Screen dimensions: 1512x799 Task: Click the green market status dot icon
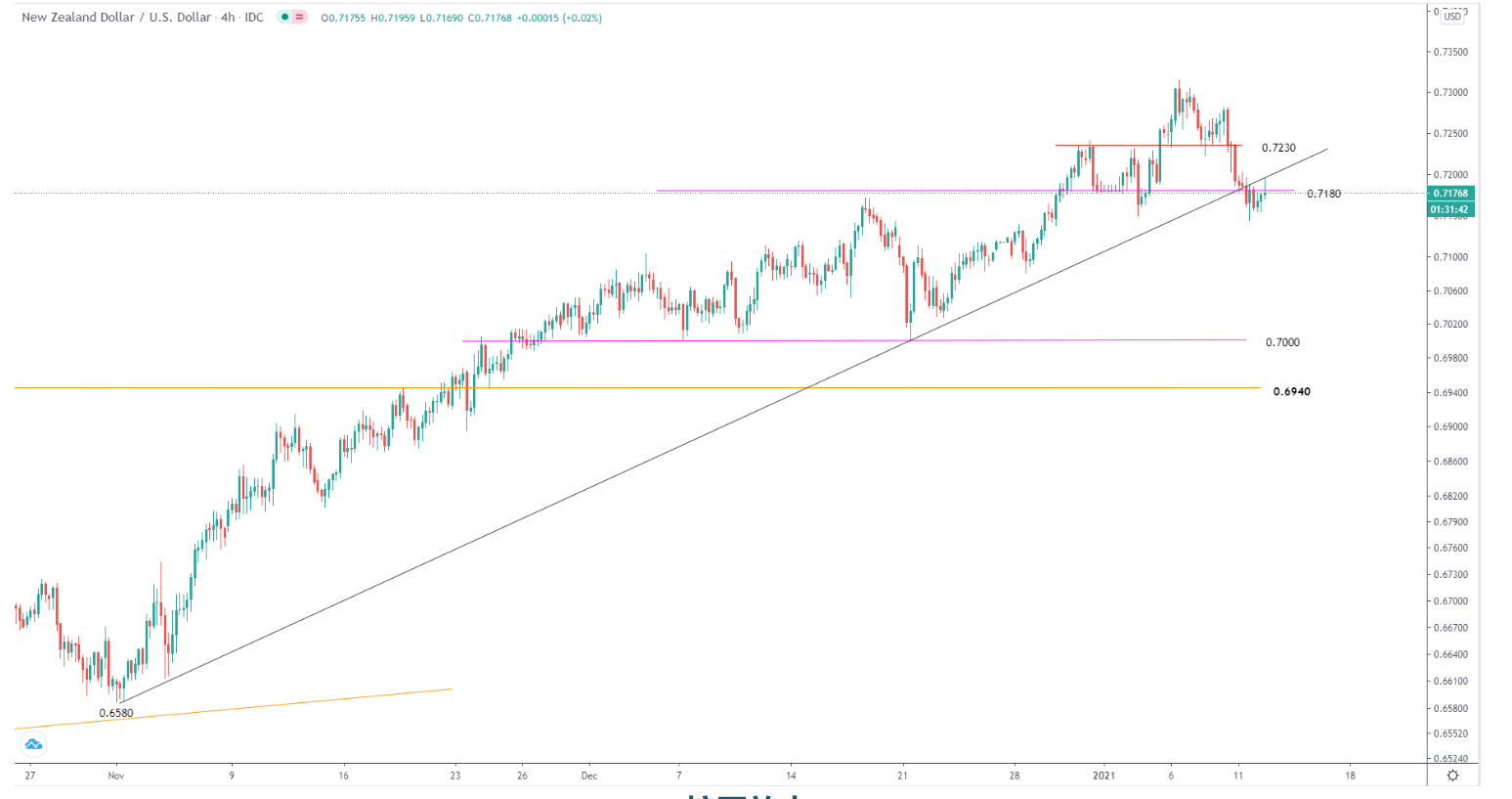pos(284,18)
